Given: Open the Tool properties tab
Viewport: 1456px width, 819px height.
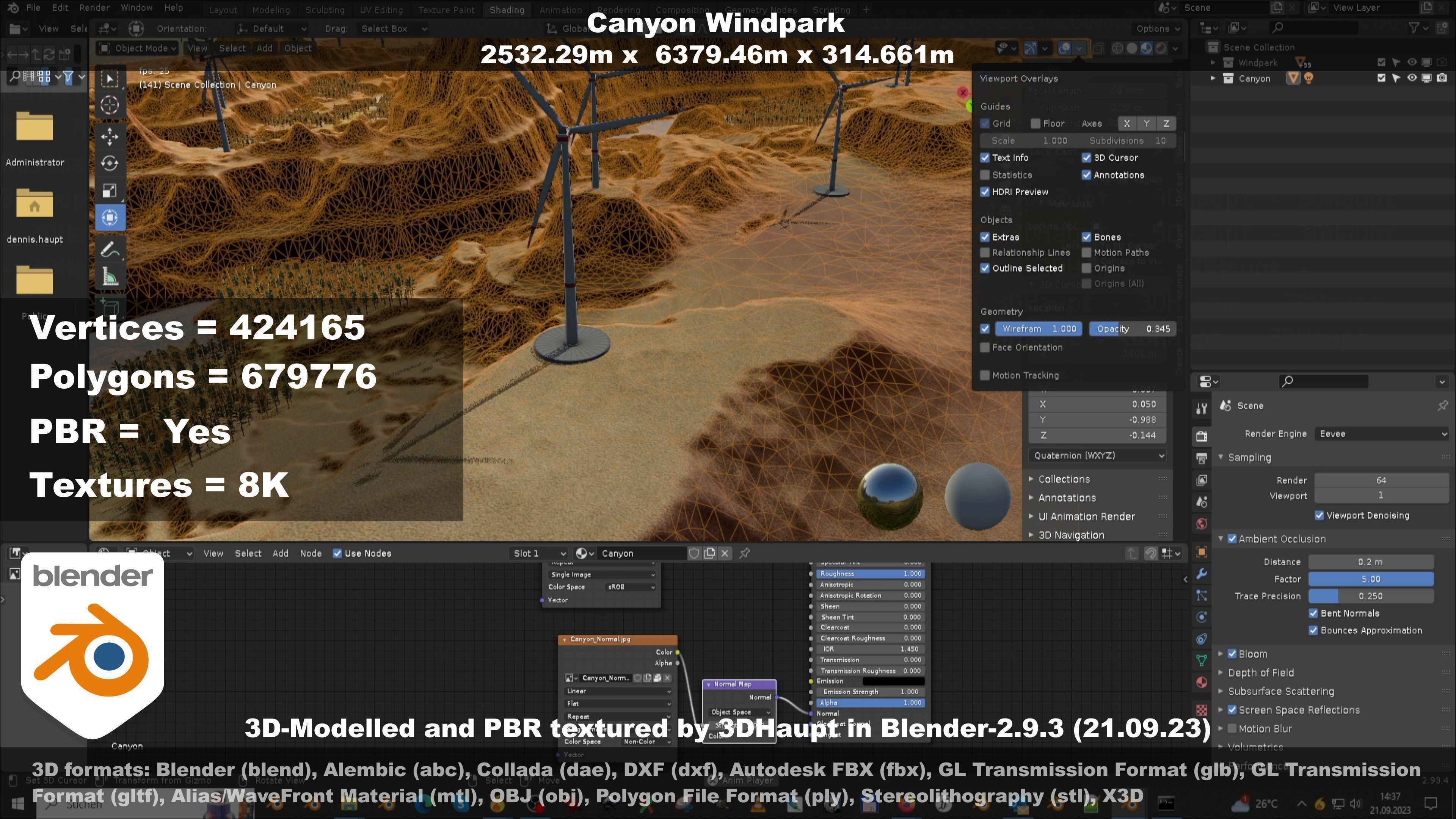Looking at the screenshot, I should (x=1202, y=408).
